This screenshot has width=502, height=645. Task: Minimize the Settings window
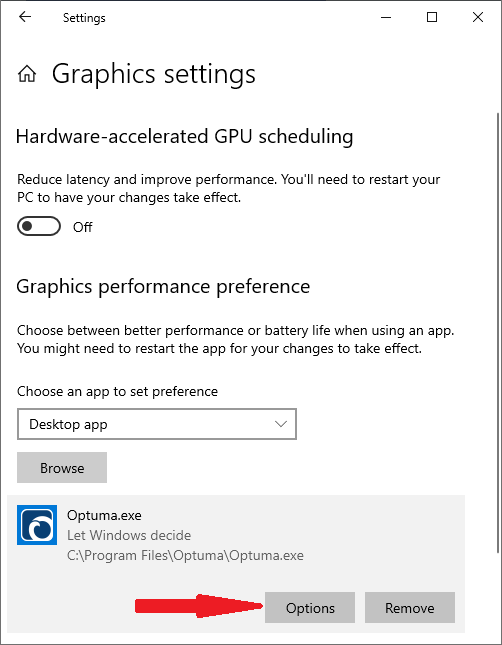pyautogui.click(x=386, y=17)
